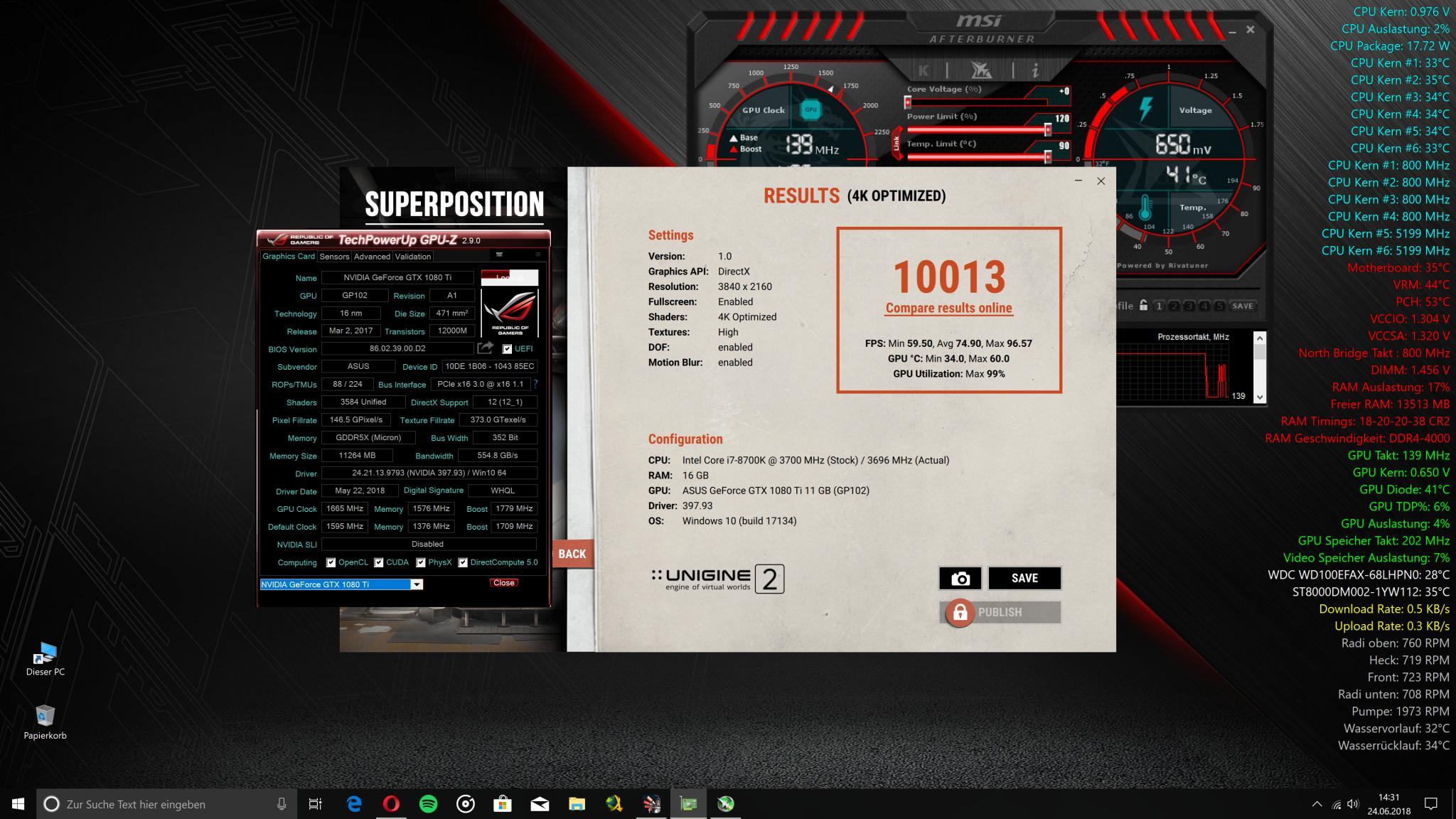Launch Microsoft Edge from taskbar
Image resolution: width=1456 pixels, height=819 pixels.
click(x=354, y=804)
